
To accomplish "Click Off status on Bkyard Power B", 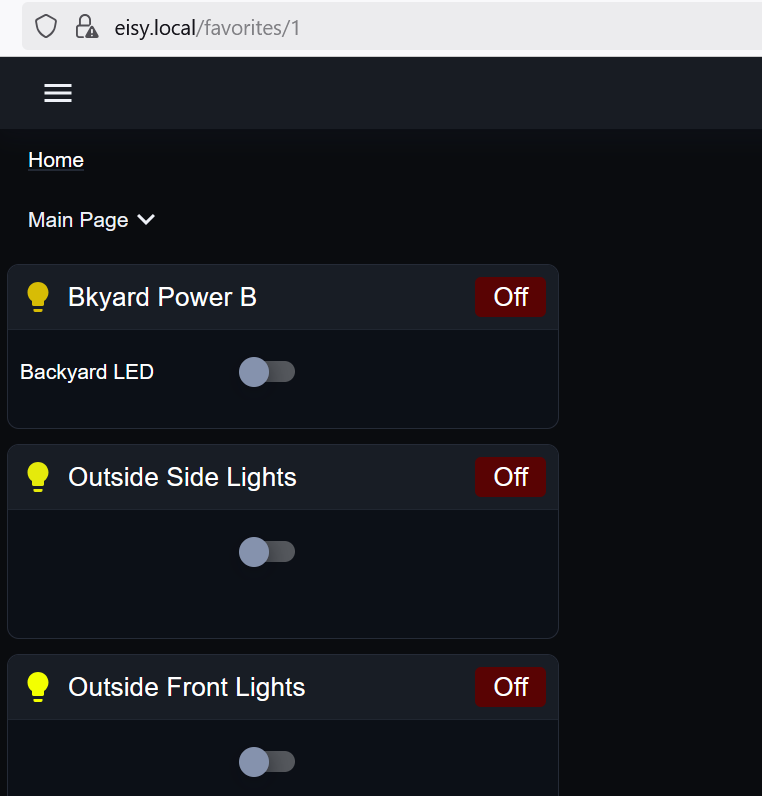I will [511, 297].
